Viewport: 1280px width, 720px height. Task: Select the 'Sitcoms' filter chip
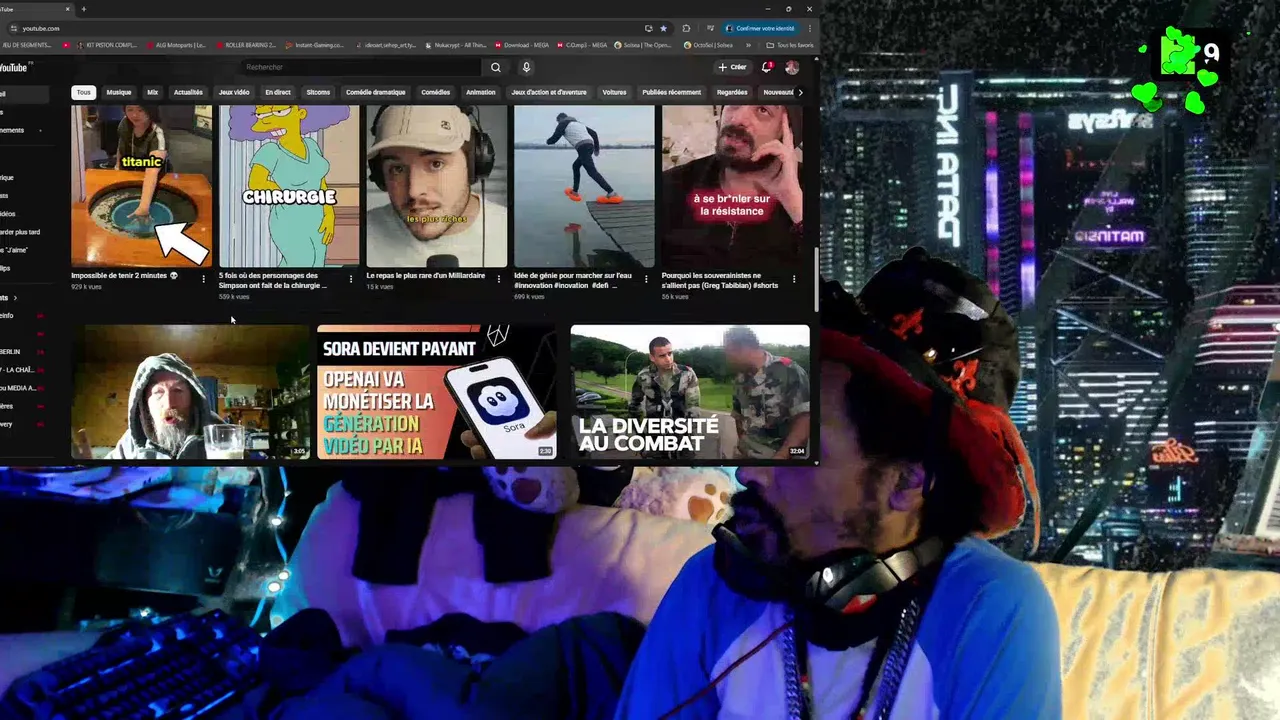(318, 92)
